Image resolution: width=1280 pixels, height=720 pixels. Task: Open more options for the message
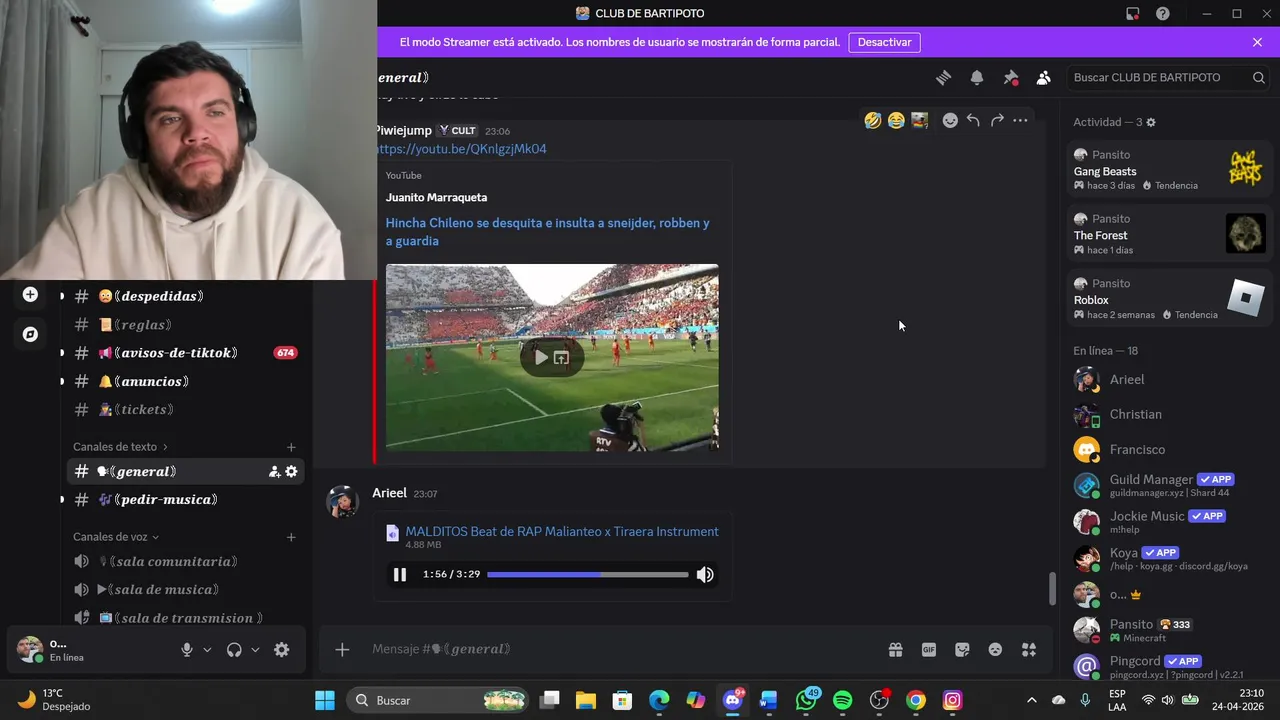[x=1020, y=120]
